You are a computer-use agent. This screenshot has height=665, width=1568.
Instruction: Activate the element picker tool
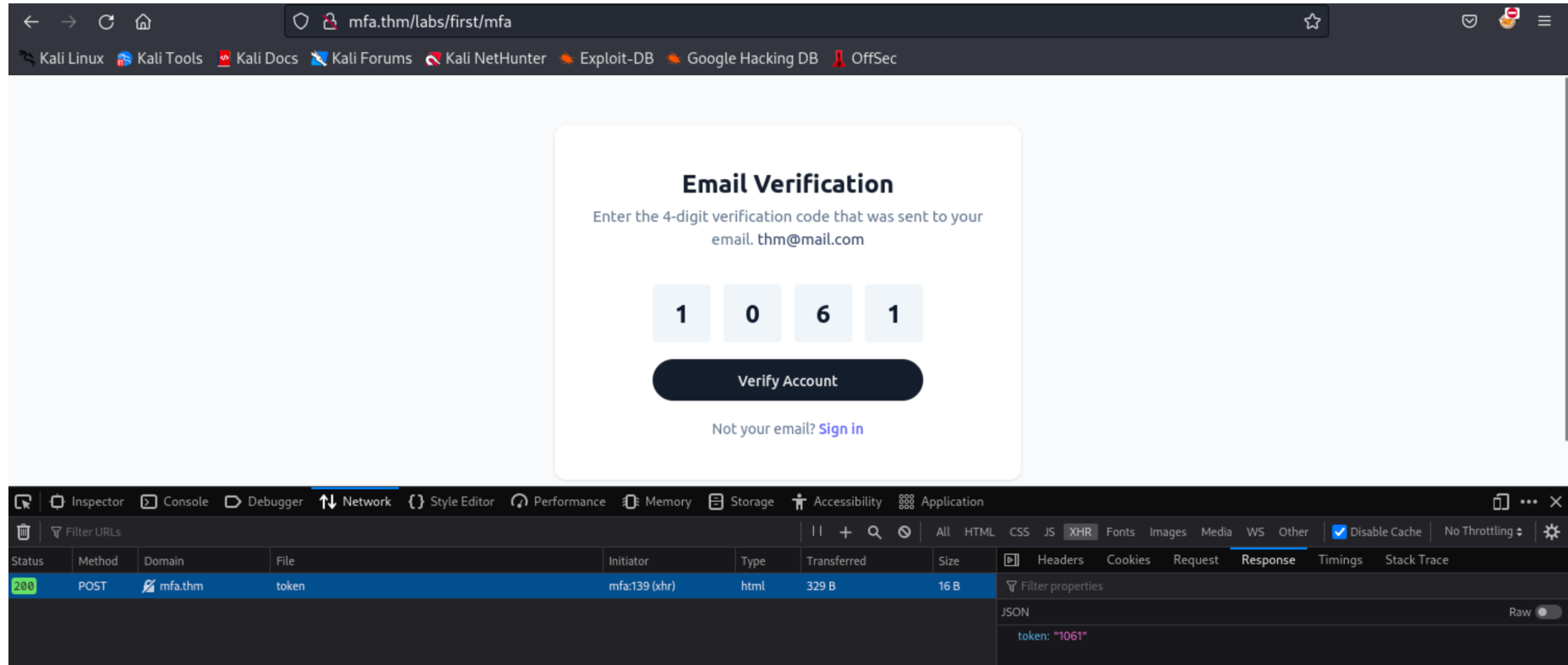click(x=23, y=502)
